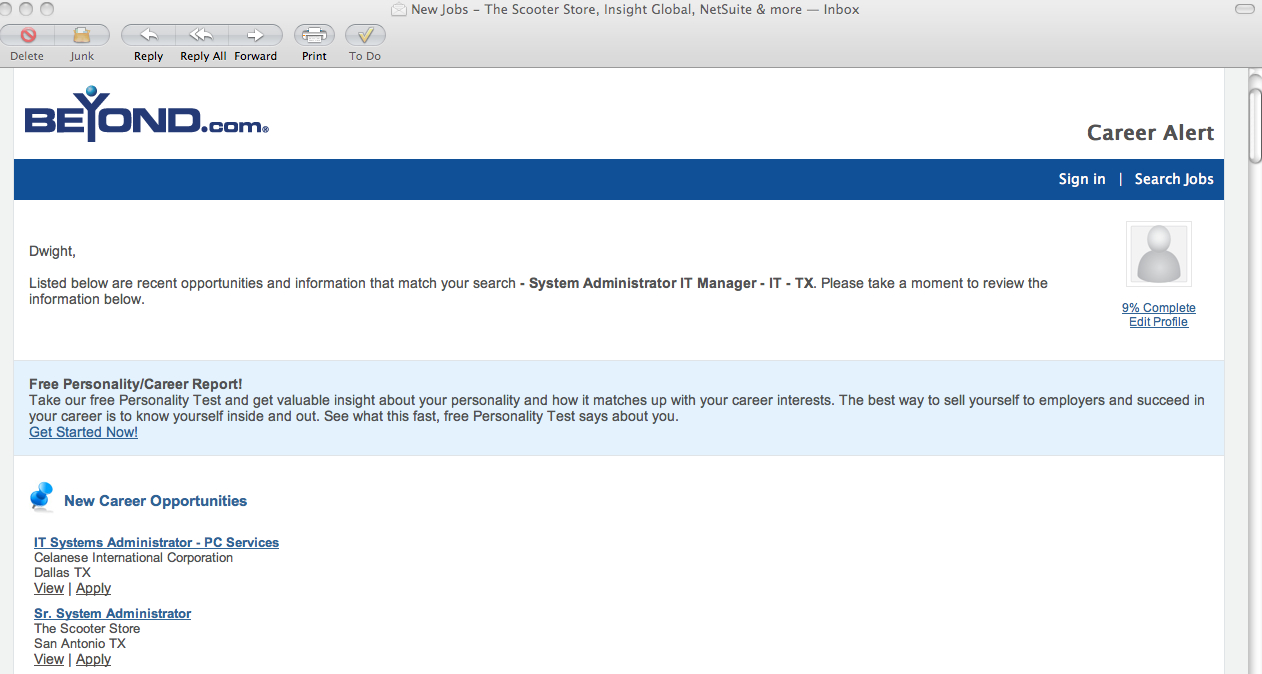This screenshot has height=674, width=1262.
Task: Apply to The Scooter Store job
Action: point(93,659)
